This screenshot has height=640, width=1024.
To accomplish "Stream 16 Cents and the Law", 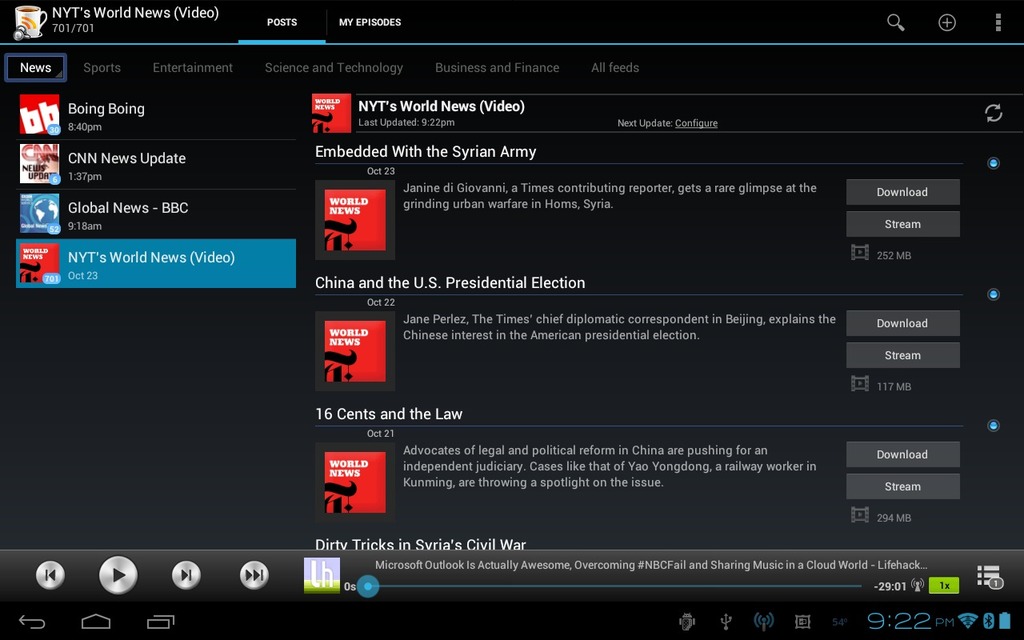I will 903,487.
